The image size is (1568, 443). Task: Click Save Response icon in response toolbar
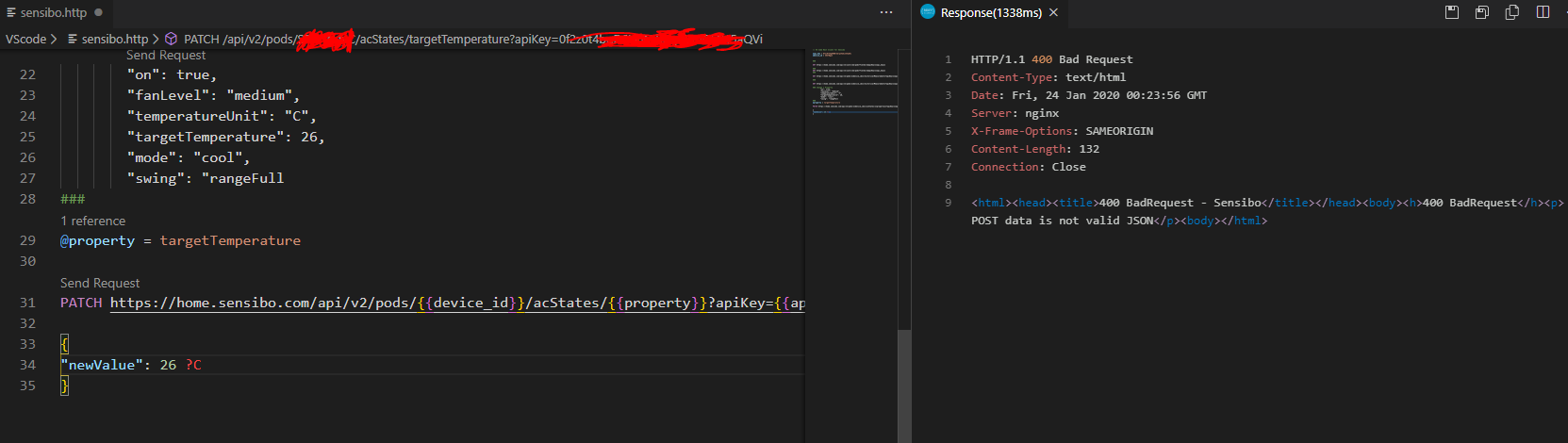click(1452, 12)
